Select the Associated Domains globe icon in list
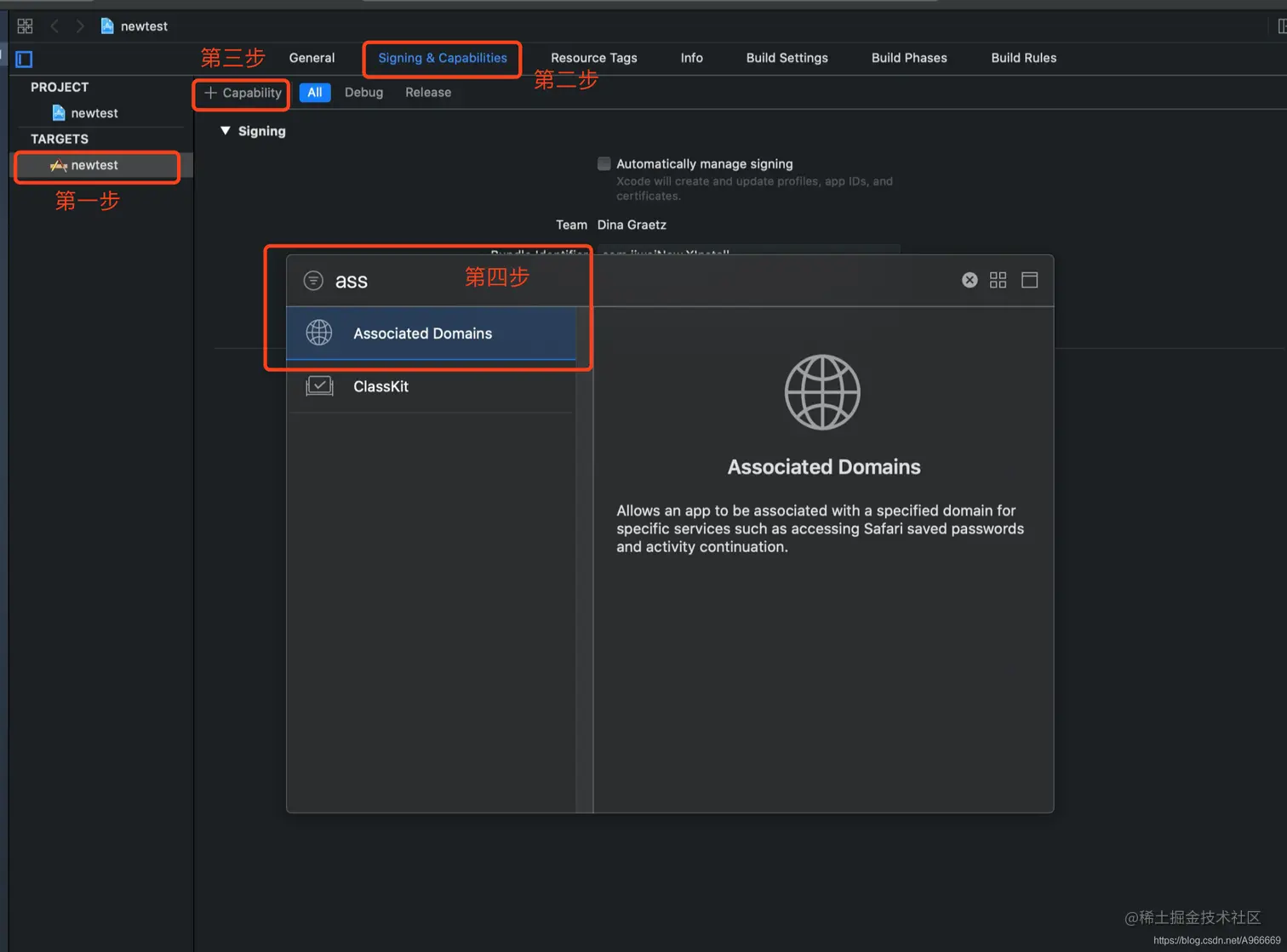This screenshot has height=952, width=1287. 319,333
